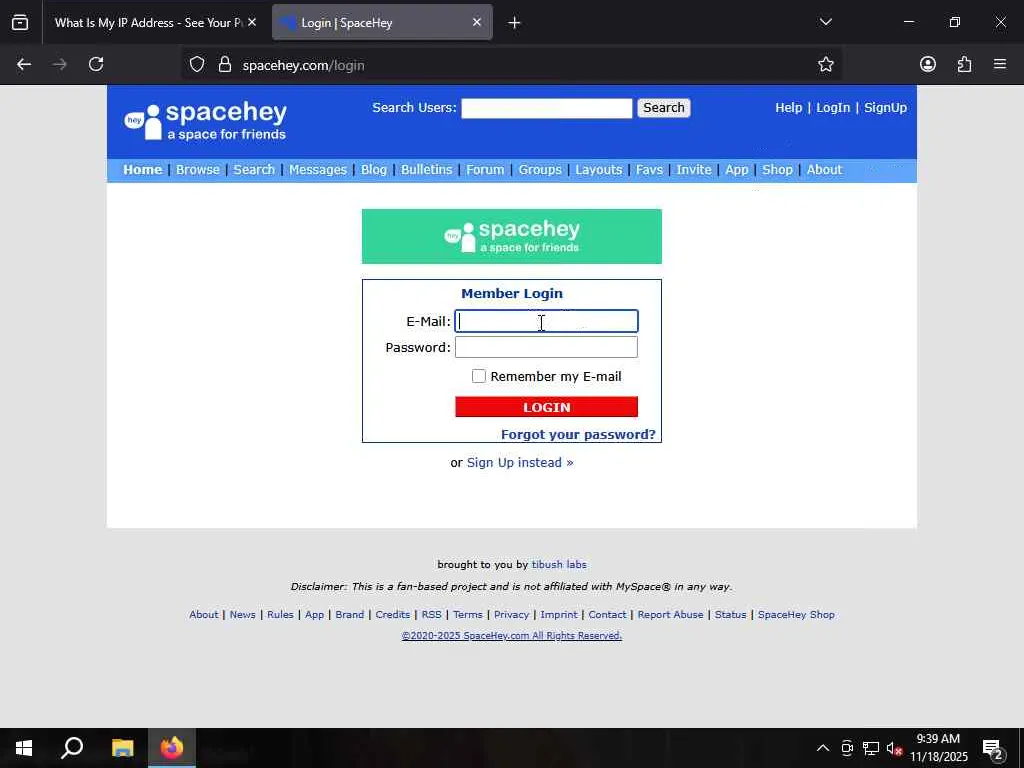Screen dimensions: 1024x768
Task: Open footer RSS link
Action: click(x=431, y=615)
